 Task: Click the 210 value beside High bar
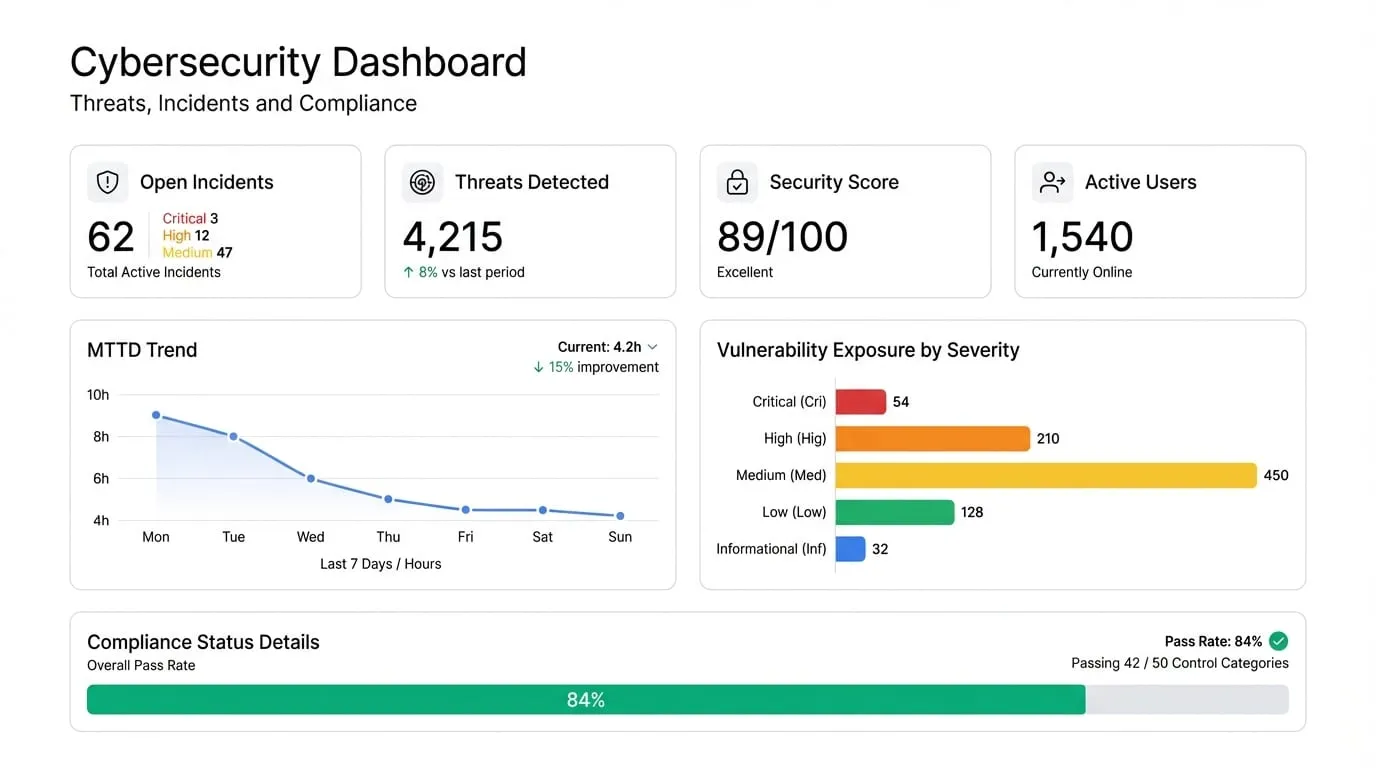point(1048,438)
